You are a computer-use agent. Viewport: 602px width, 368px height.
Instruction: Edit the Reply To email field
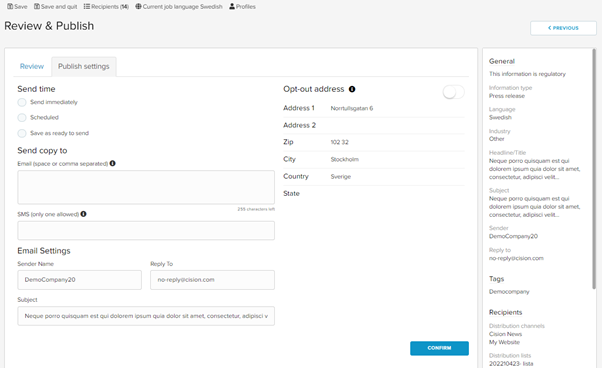point(212,280)
